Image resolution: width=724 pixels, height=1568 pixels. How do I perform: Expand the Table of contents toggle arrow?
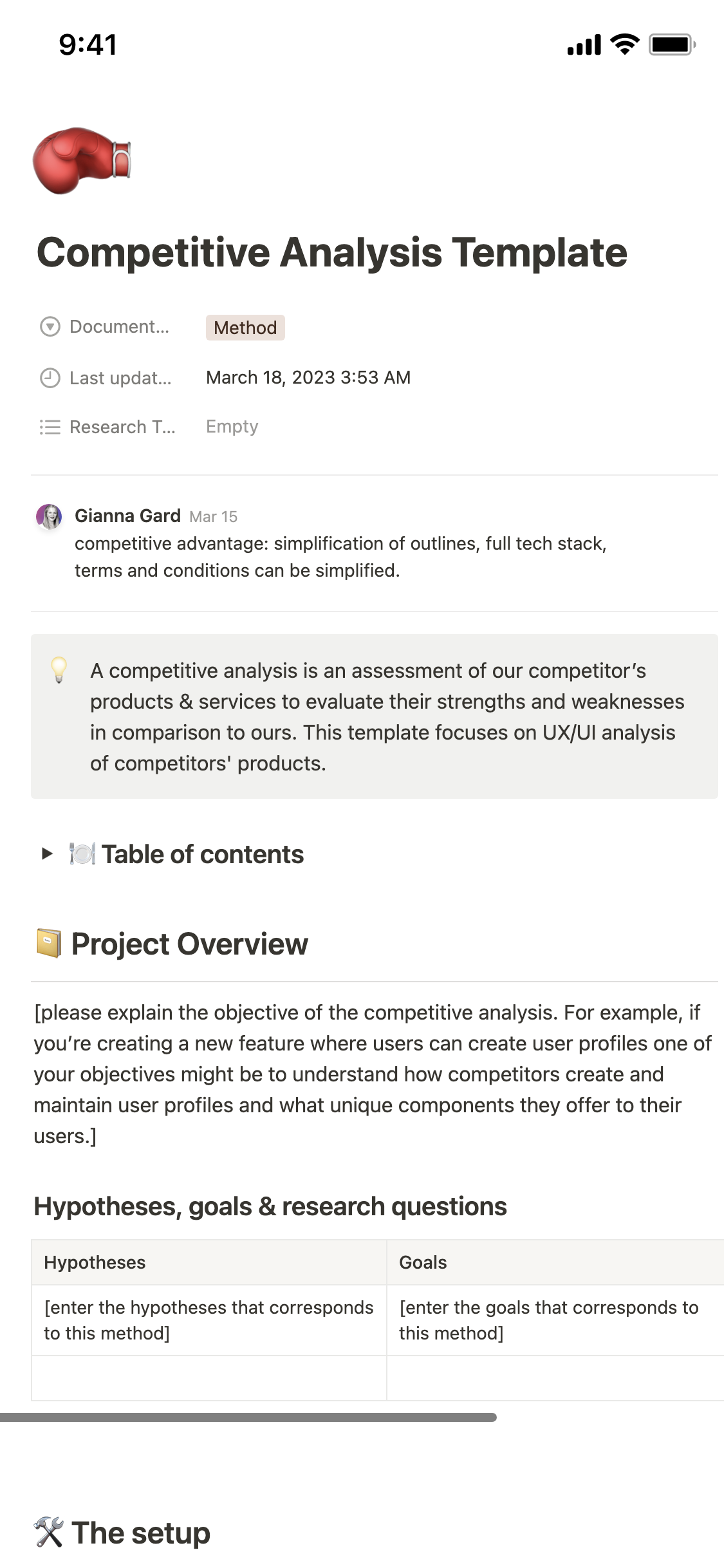(47, 854)
